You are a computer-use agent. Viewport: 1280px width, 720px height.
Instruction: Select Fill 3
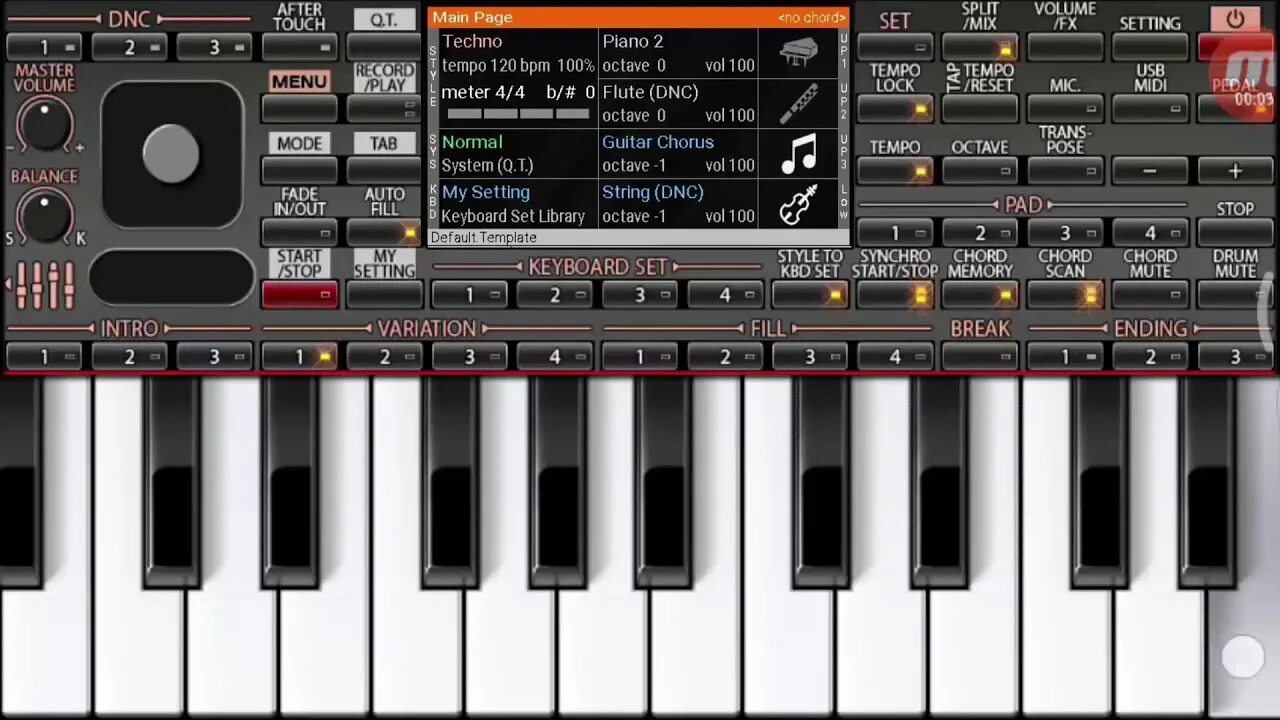810,357
